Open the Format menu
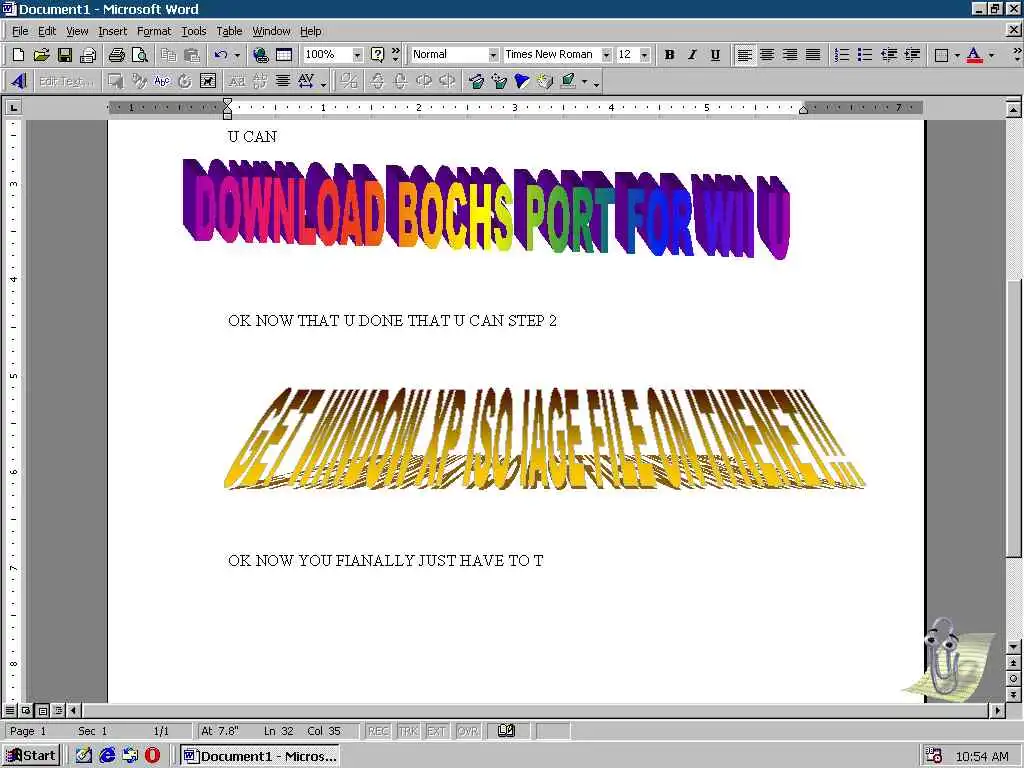 click(x=154, y=31)
